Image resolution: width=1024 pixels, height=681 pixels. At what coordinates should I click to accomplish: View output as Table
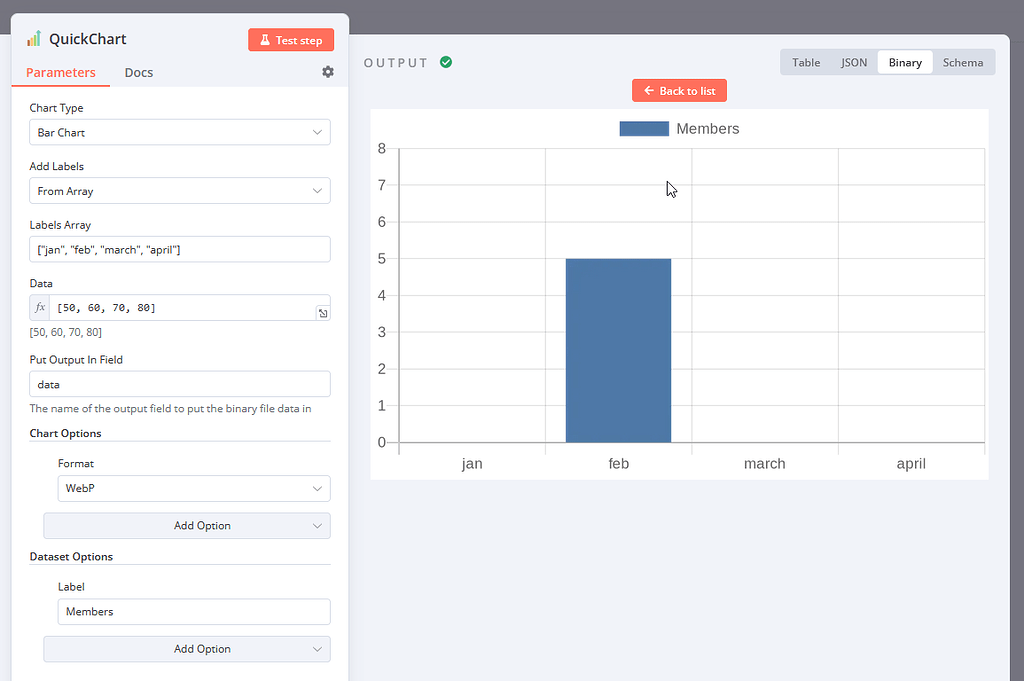[806, 61]
